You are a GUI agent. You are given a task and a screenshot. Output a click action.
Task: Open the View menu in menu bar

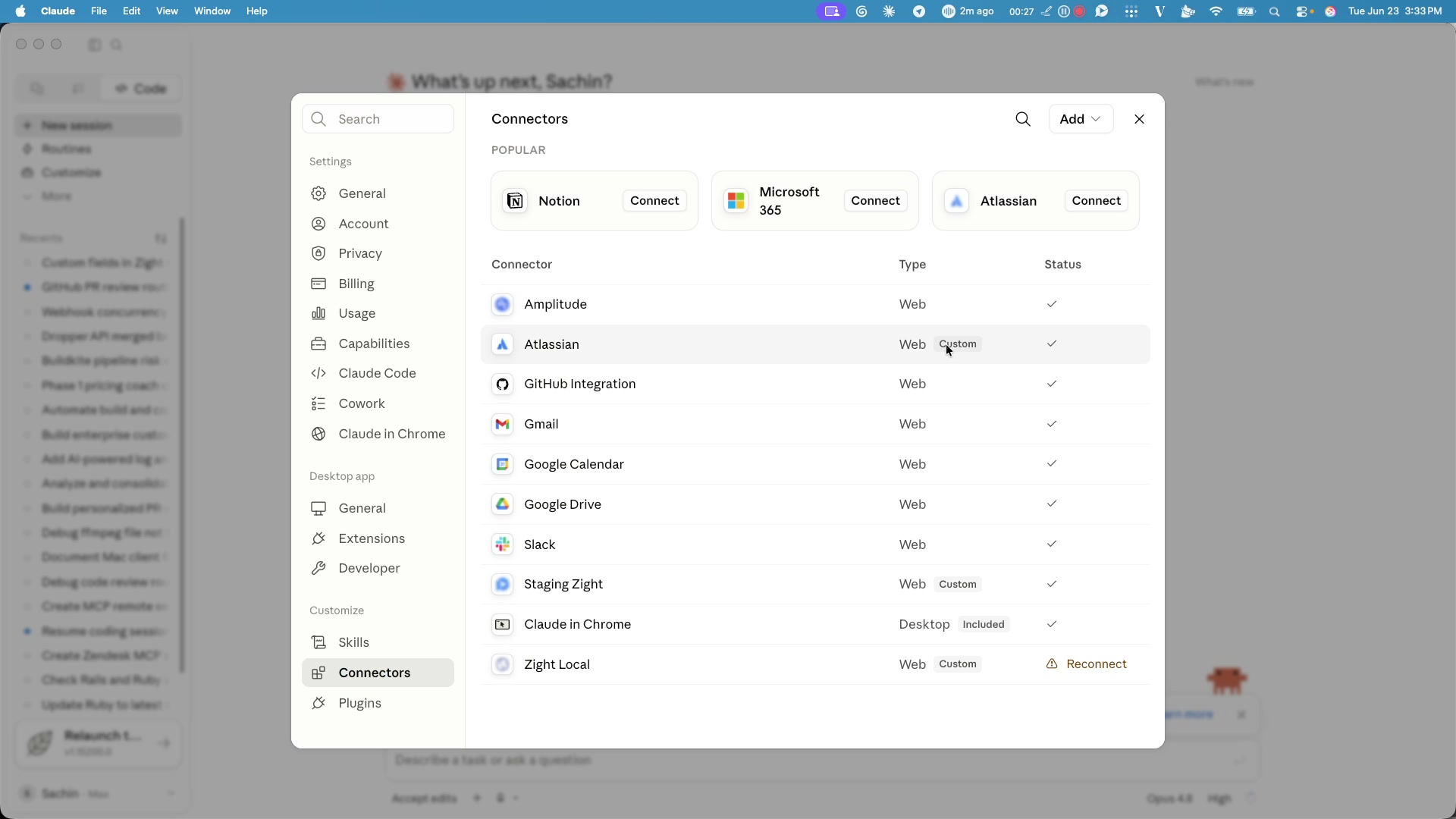pyautogui.click(x=167, y=11)
